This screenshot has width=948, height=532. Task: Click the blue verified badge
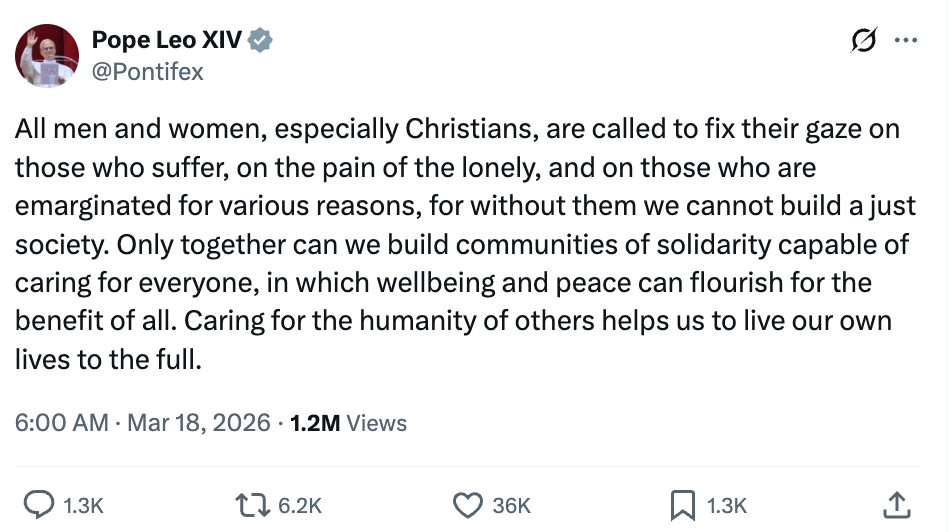[x=261, y=41]
